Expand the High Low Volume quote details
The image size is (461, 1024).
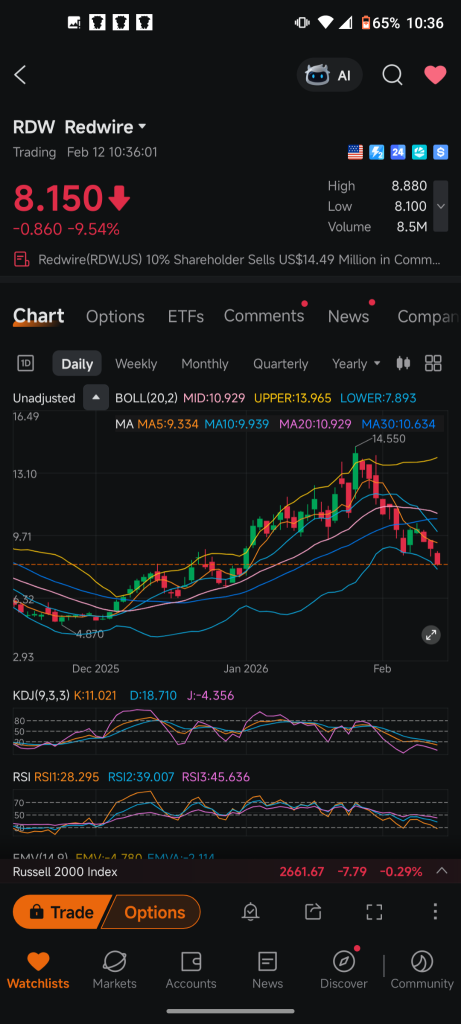441,206
